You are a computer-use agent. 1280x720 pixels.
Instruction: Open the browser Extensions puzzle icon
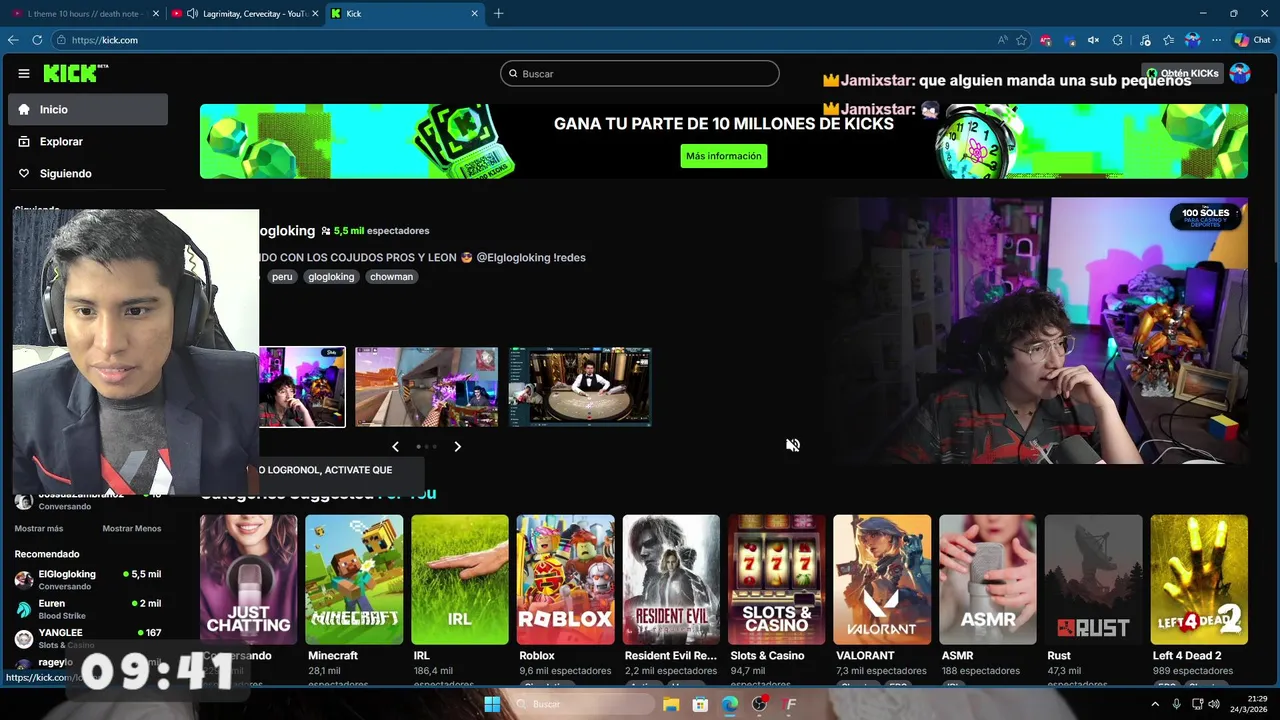[x=1118, y=40]
